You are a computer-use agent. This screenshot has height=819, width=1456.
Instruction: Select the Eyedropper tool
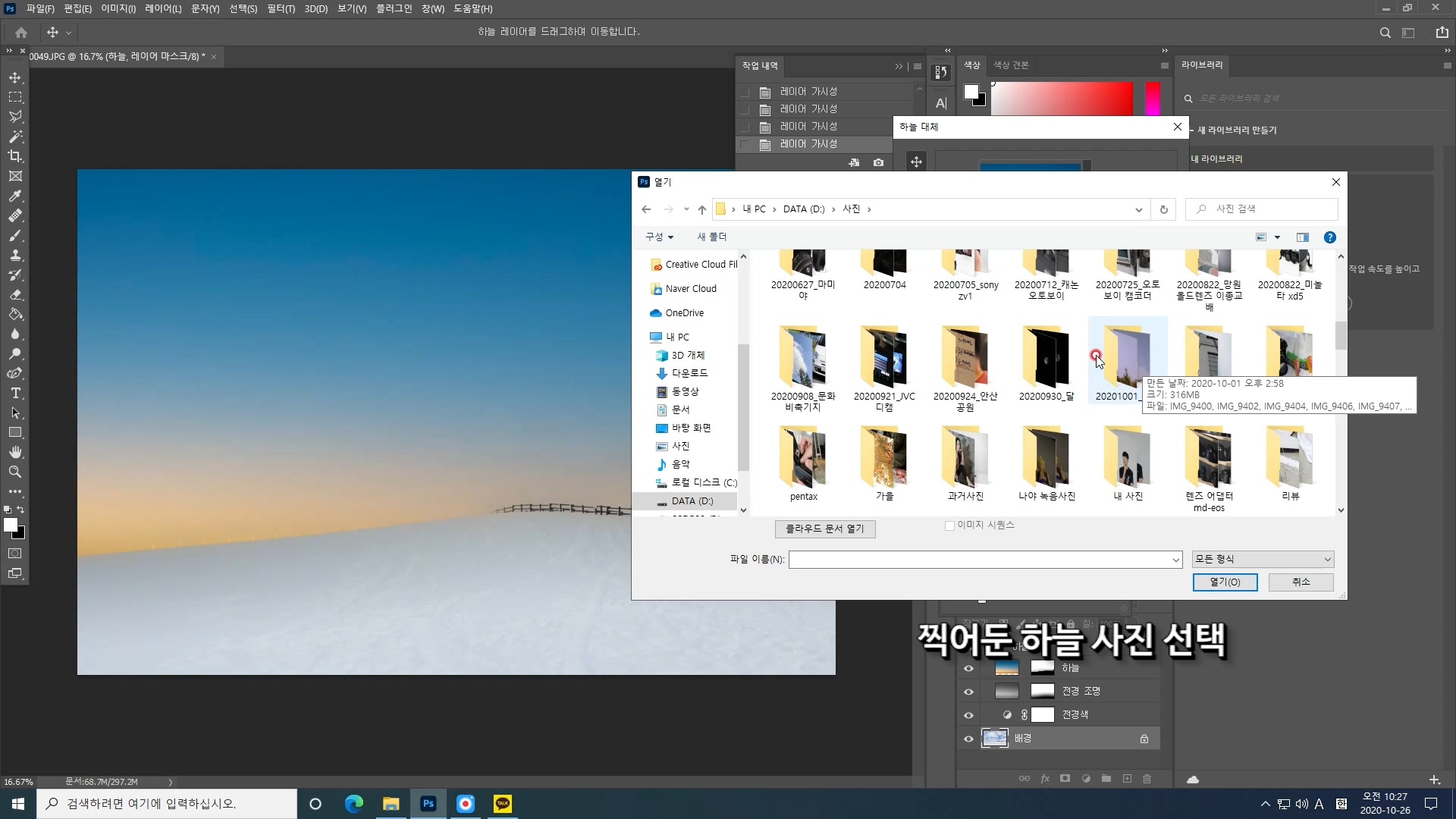click(x=15, y=196)
